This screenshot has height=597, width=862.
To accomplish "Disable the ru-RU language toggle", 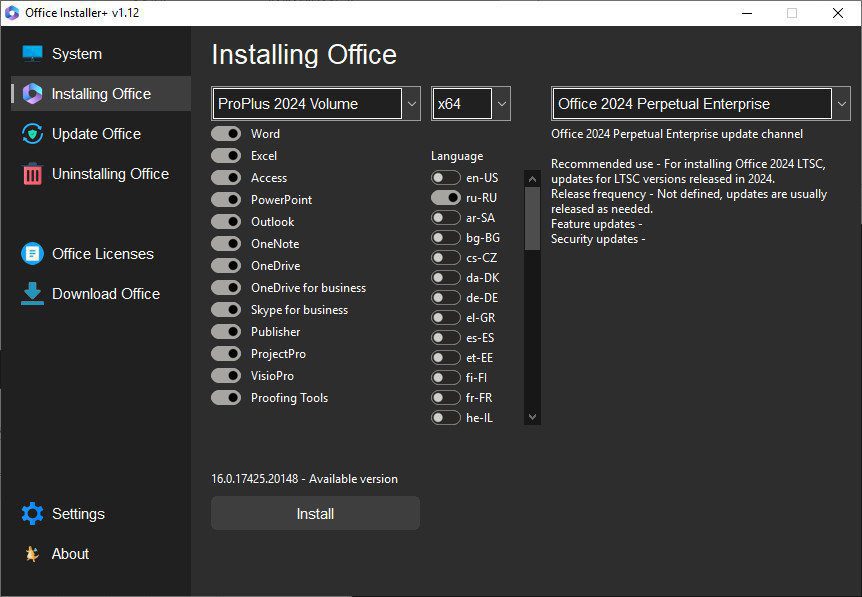I will coord(445,197).
